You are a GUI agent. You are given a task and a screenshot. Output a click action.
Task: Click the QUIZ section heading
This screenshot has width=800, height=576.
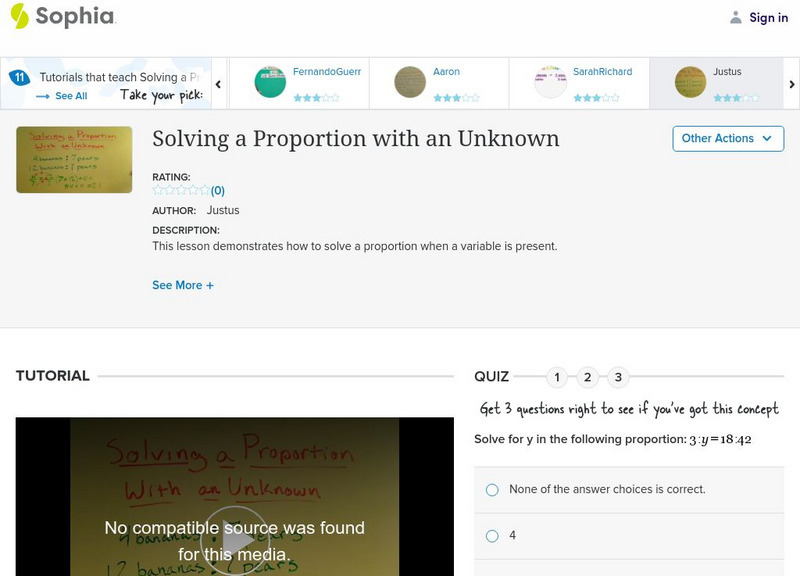tap(491, 377)
